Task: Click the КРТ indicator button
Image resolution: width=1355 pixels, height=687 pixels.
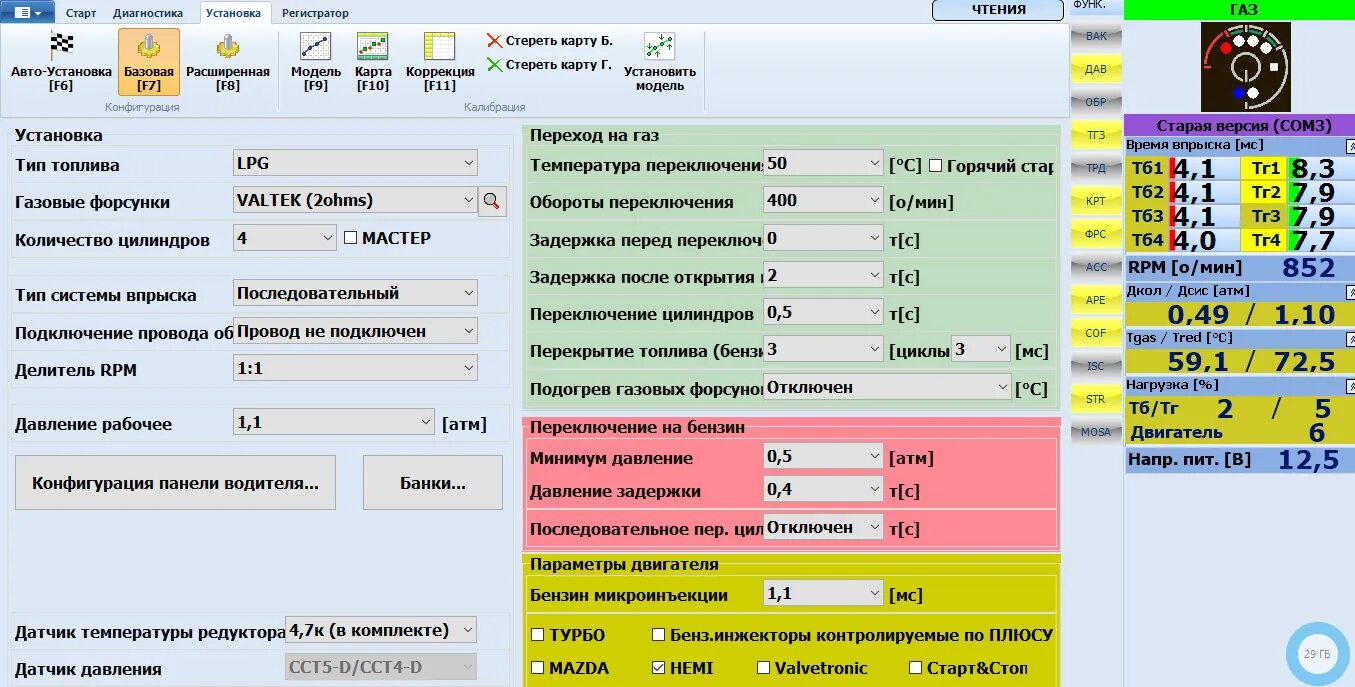Action: (x=1096, y=201)
